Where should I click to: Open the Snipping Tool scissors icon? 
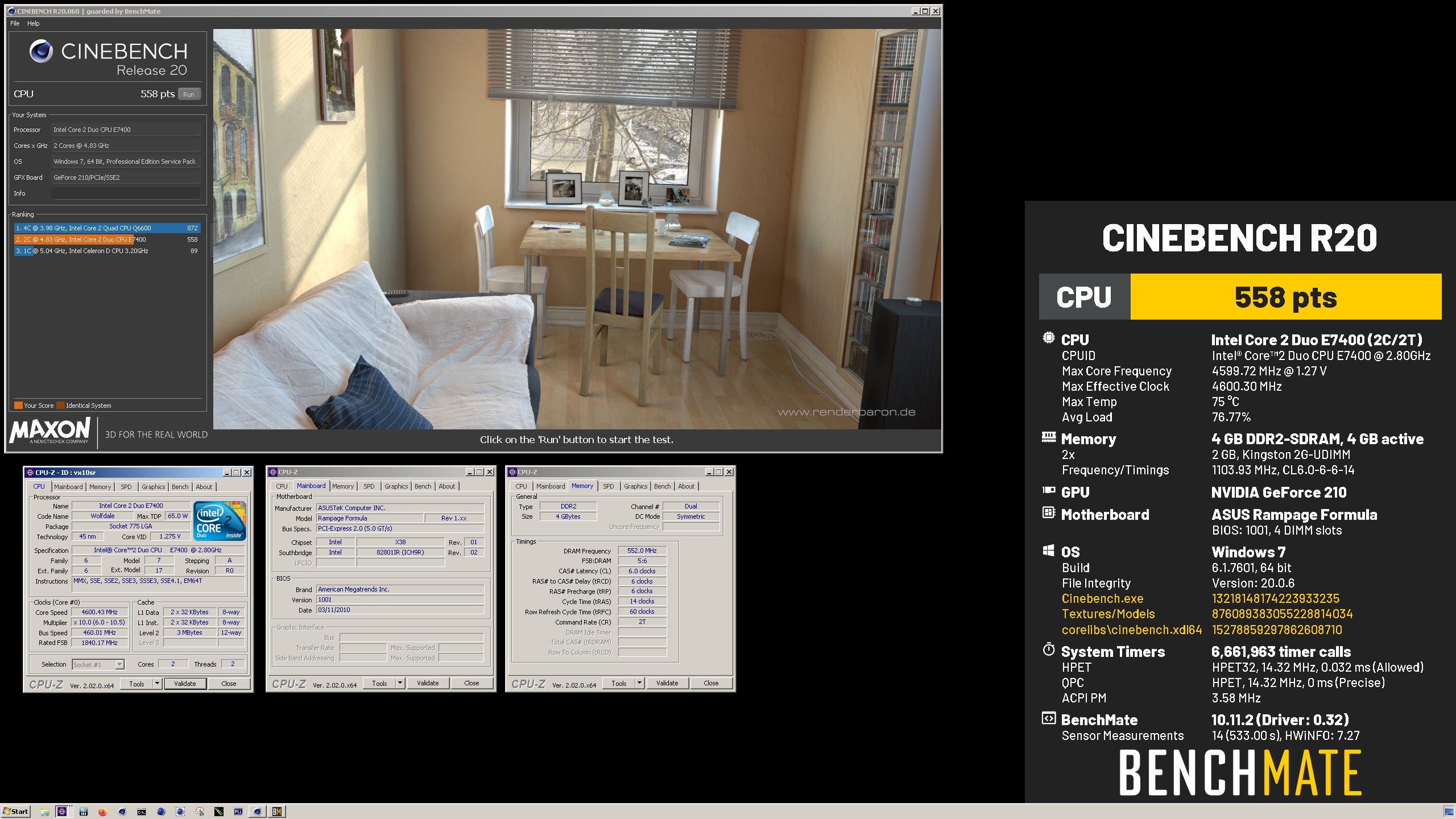click(200, 812)
